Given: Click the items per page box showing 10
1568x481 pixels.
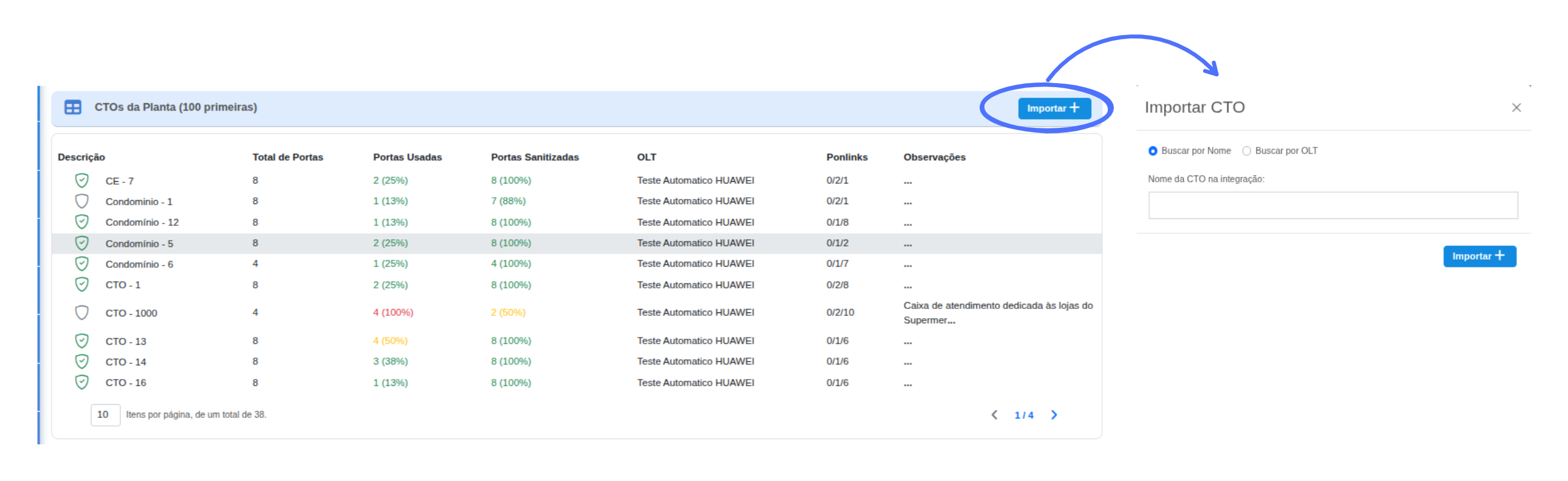Looking at the screenshot, I should [x=104, y=414].
